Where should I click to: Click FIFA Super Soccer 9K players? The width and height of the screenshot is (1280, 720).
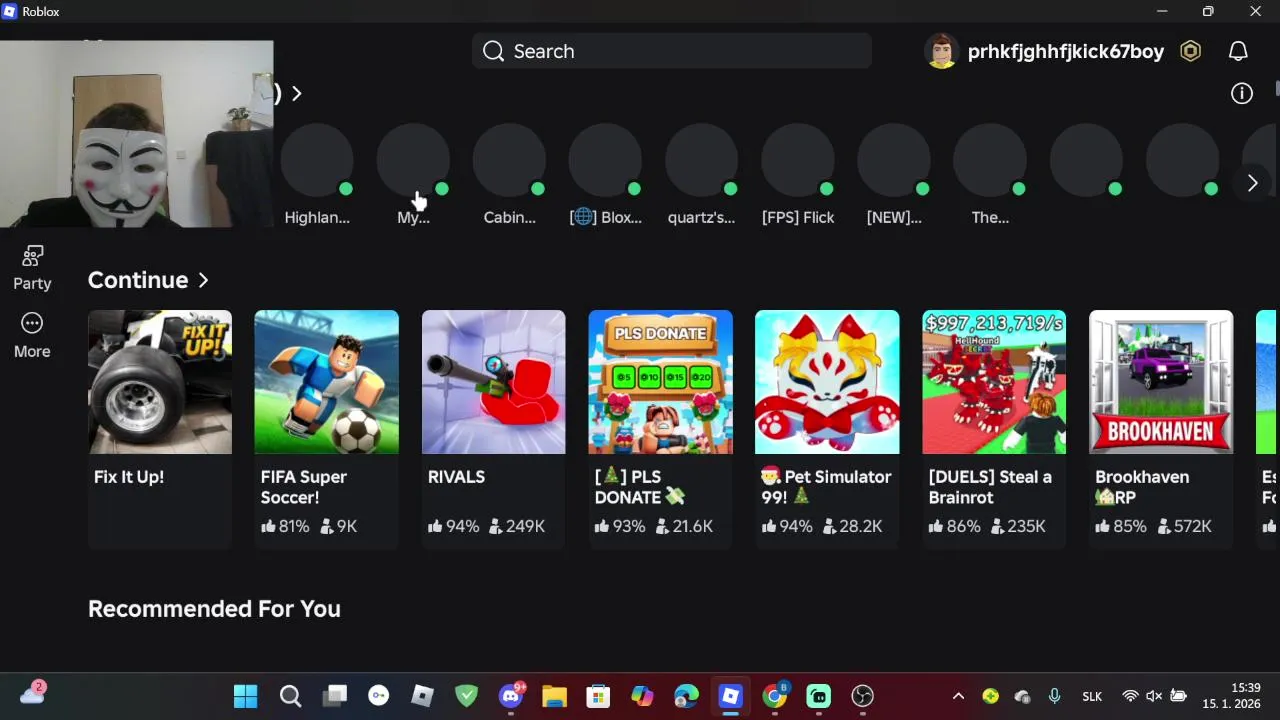pyautogui.click(x=338, y=526)
